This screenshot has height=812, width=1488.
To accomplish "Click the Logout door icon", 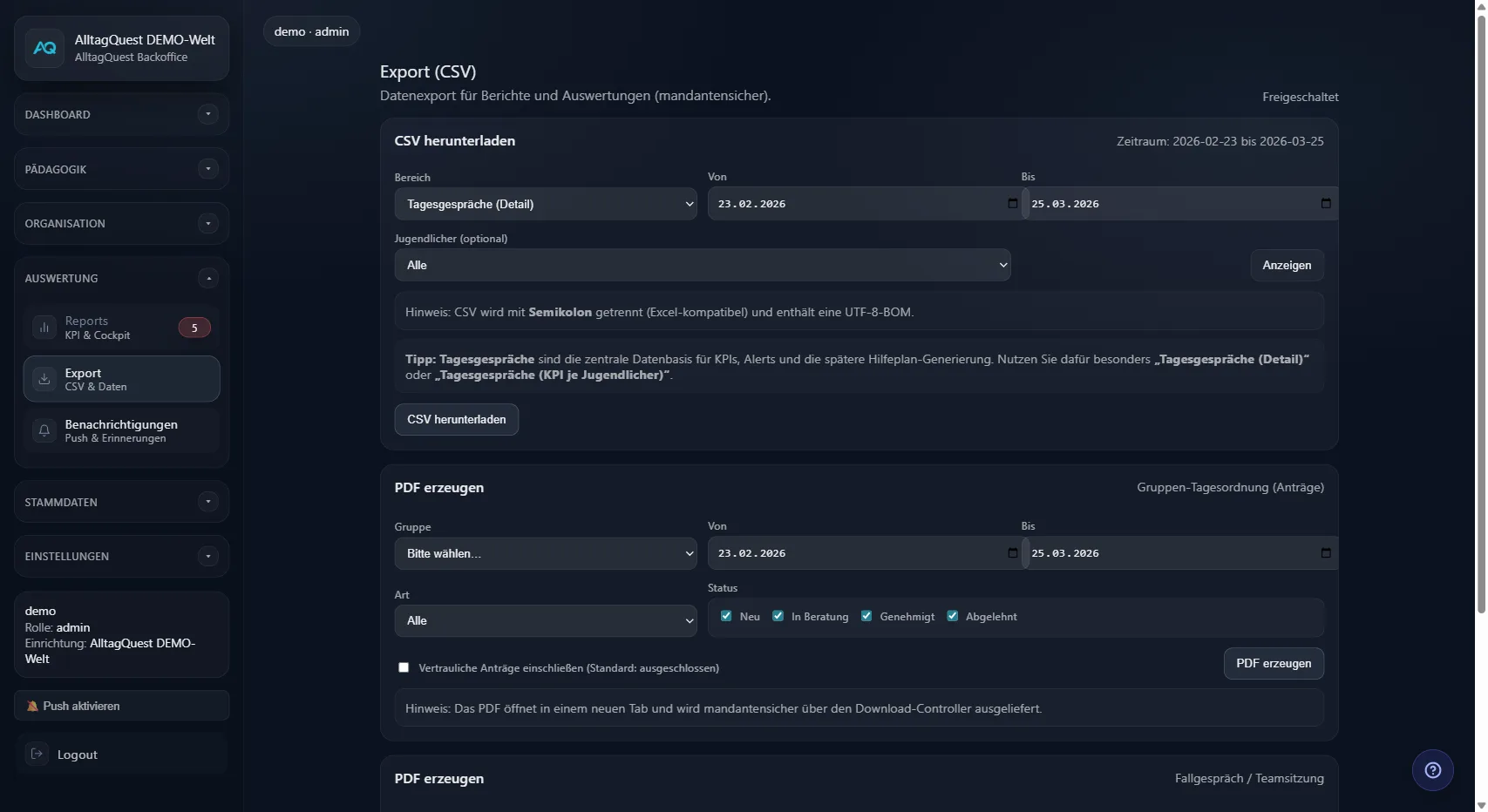I will point(37,754).
